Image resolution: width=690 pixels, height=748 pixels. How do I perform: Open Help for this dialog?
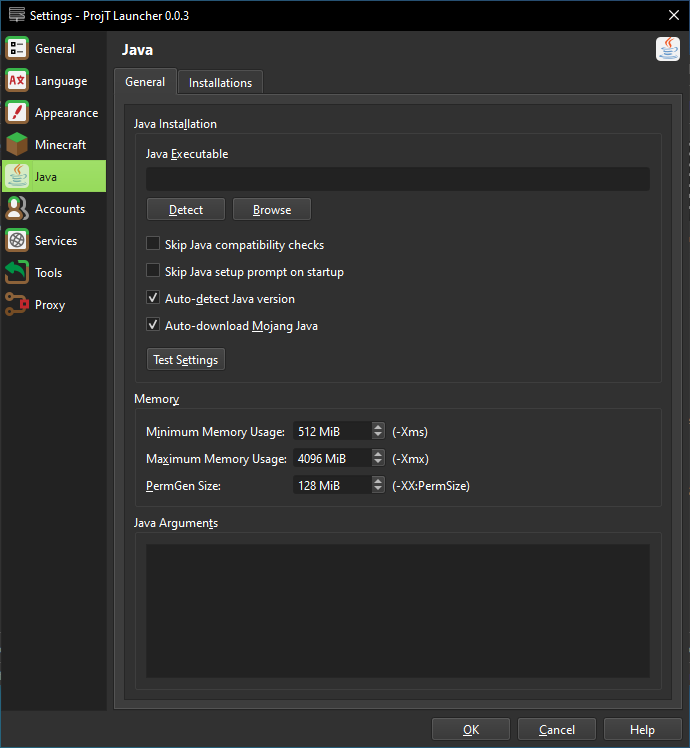point(642,729)
